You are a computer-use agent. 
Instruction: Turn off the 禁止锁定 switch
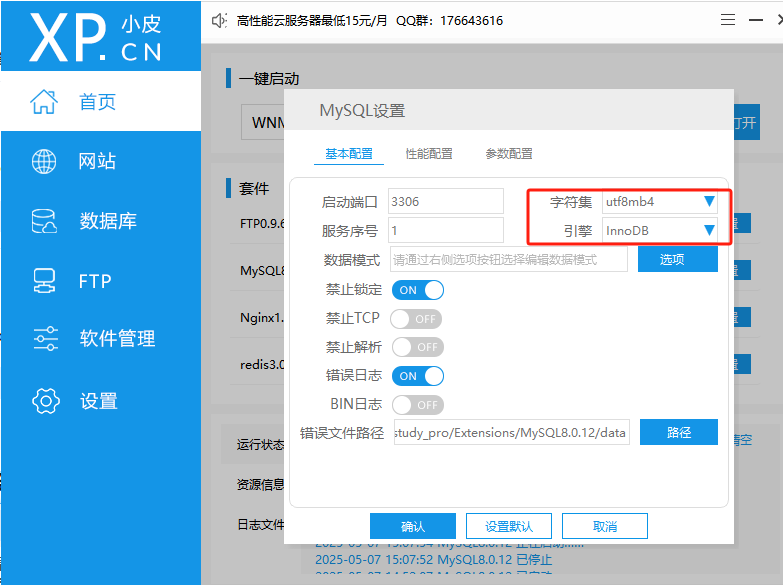pos(418,290)
